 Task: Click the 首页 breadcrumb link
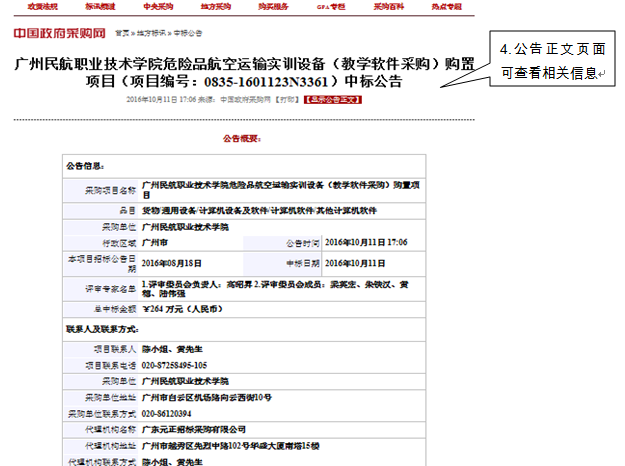pos(121,34)
